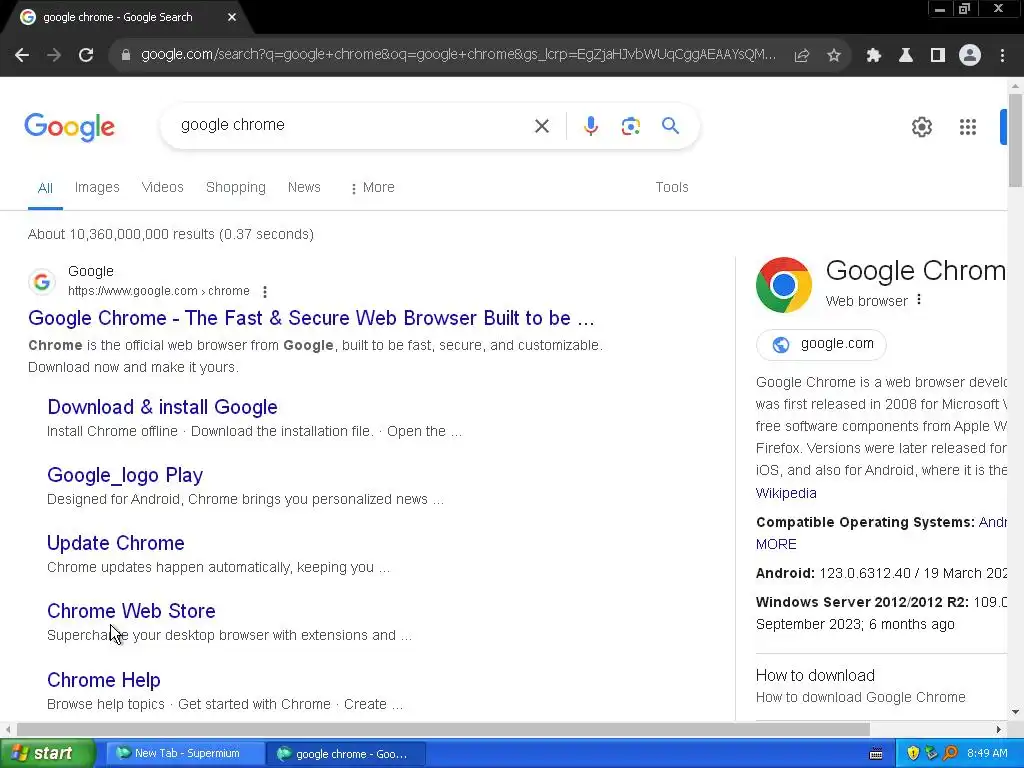Open the Extensions puzzle icon

(873, 56)
